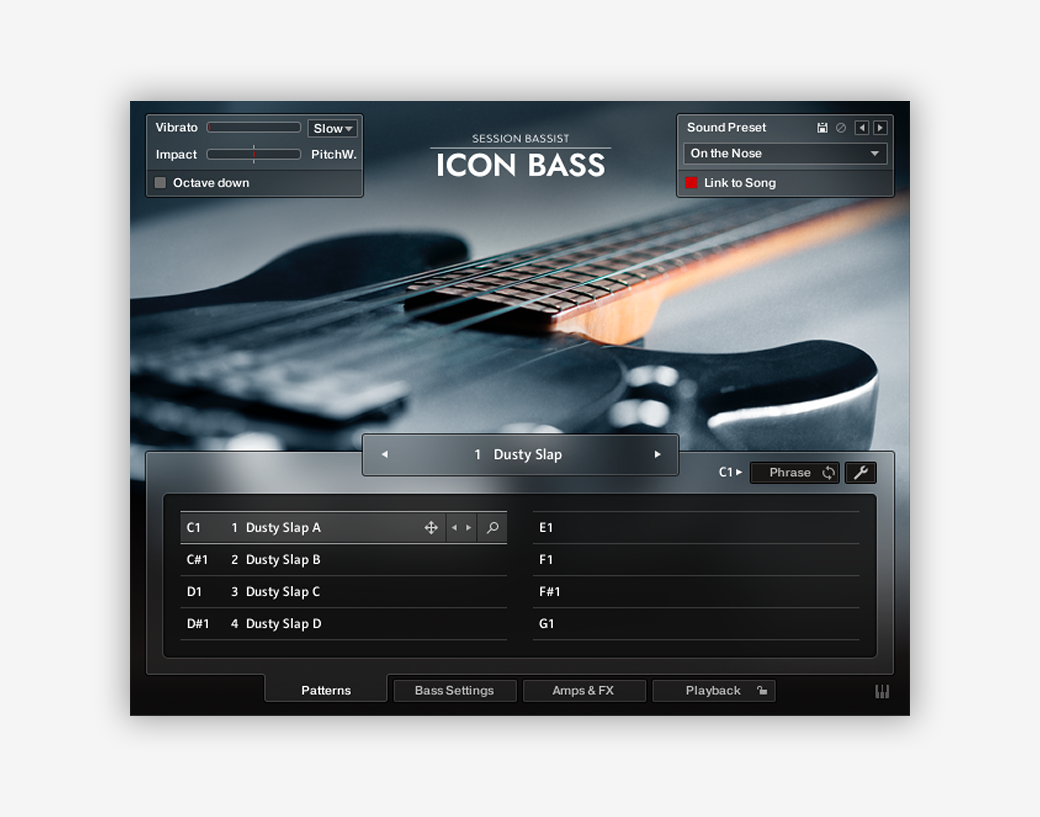Switch to Amps & FX tab

(584, 690)
